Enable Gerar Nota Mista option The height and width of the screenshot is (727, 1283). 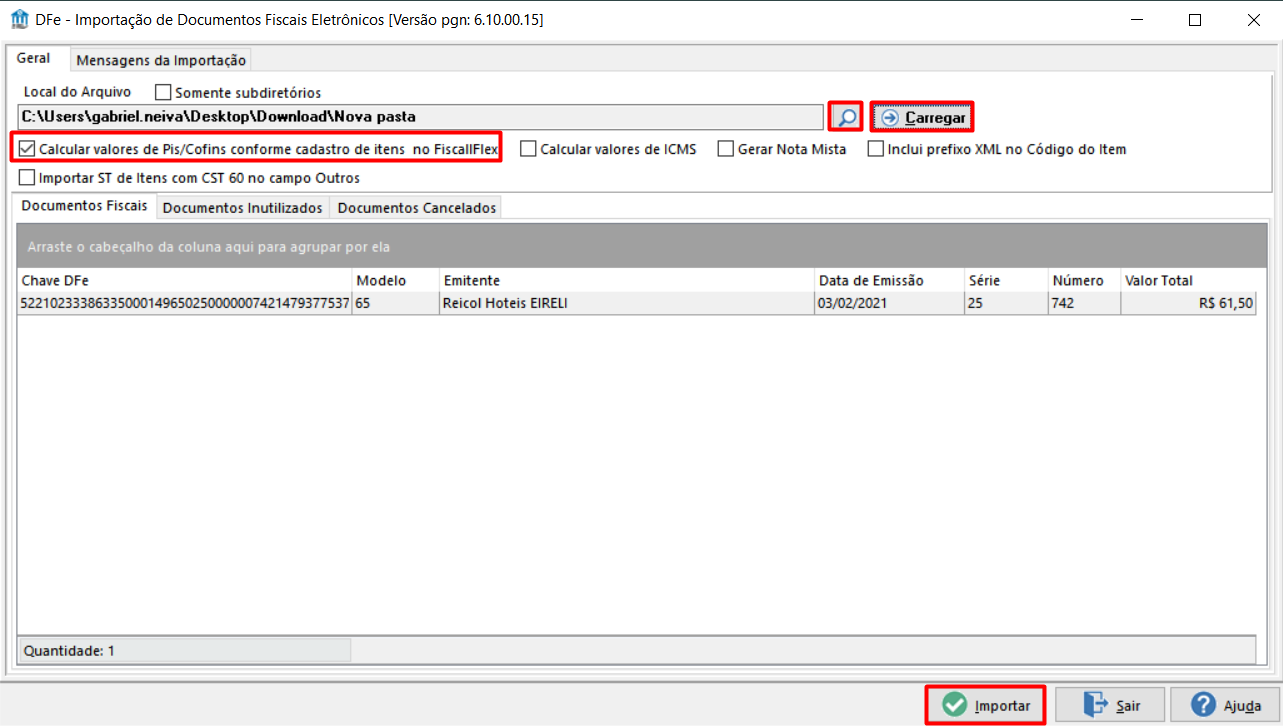click(726, 149)
